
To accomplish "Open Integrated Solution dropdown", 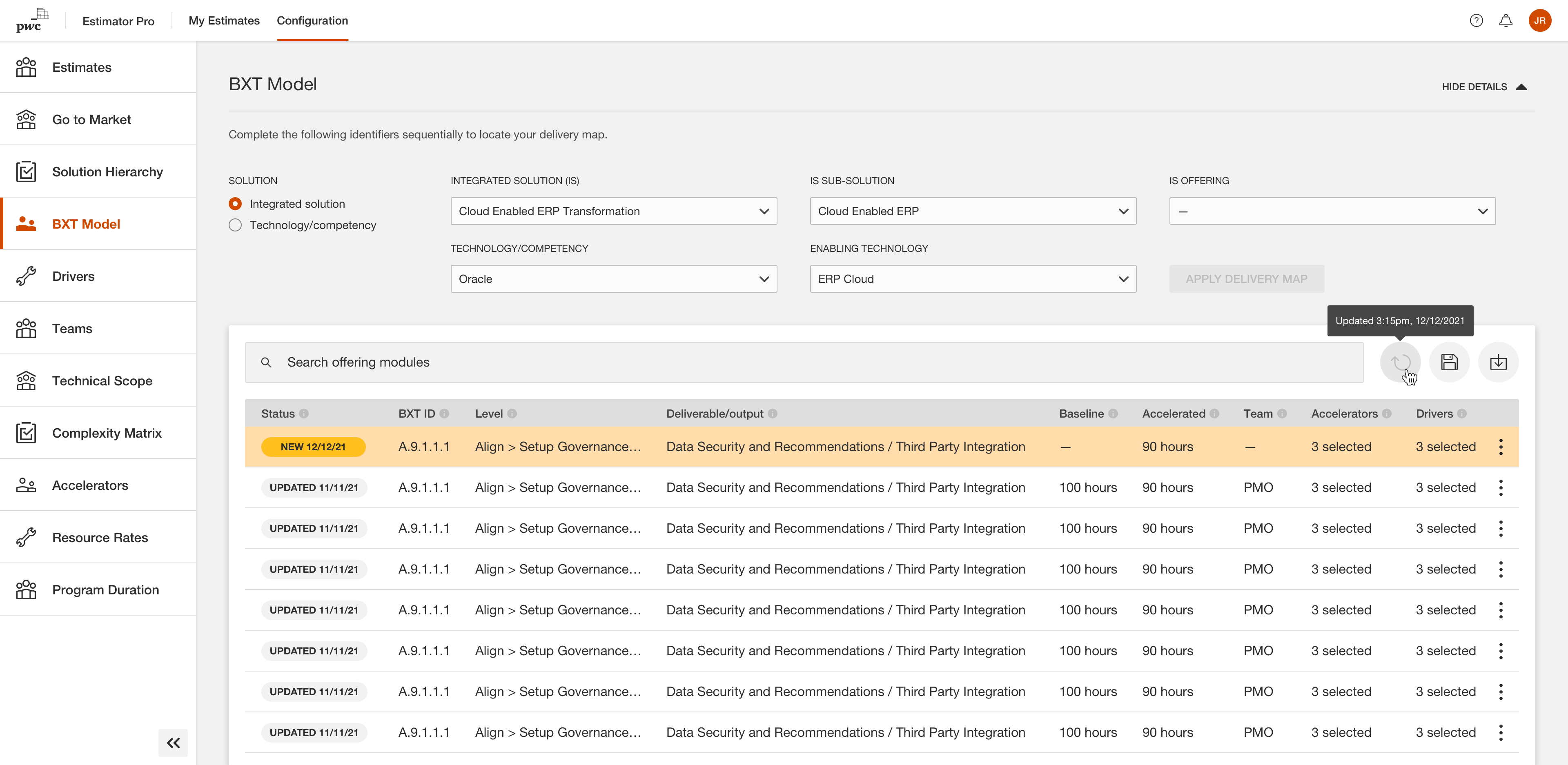I will [x=614, y=211].
